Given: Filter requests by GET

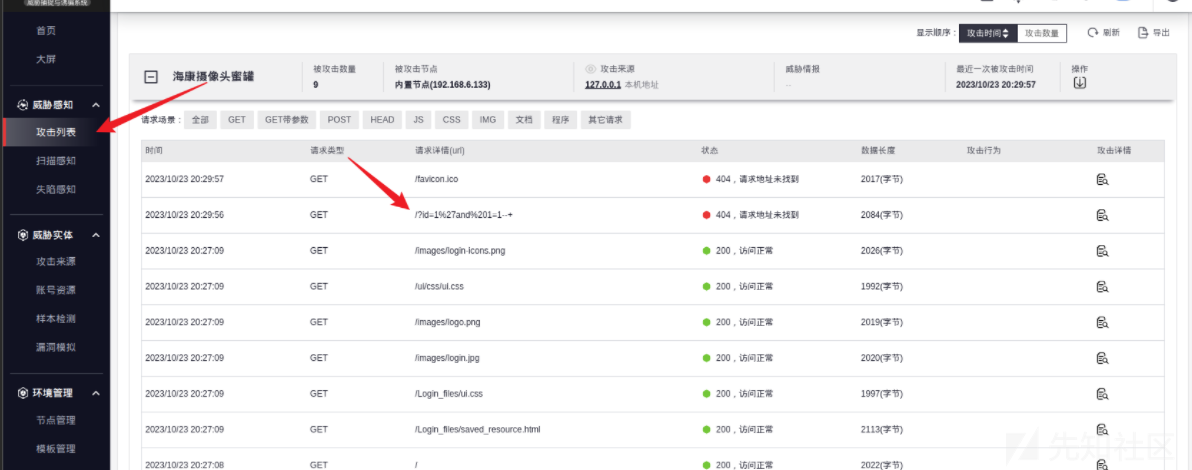Looking at the screenshot, I should pyautogui.click(x=237, y=120).
